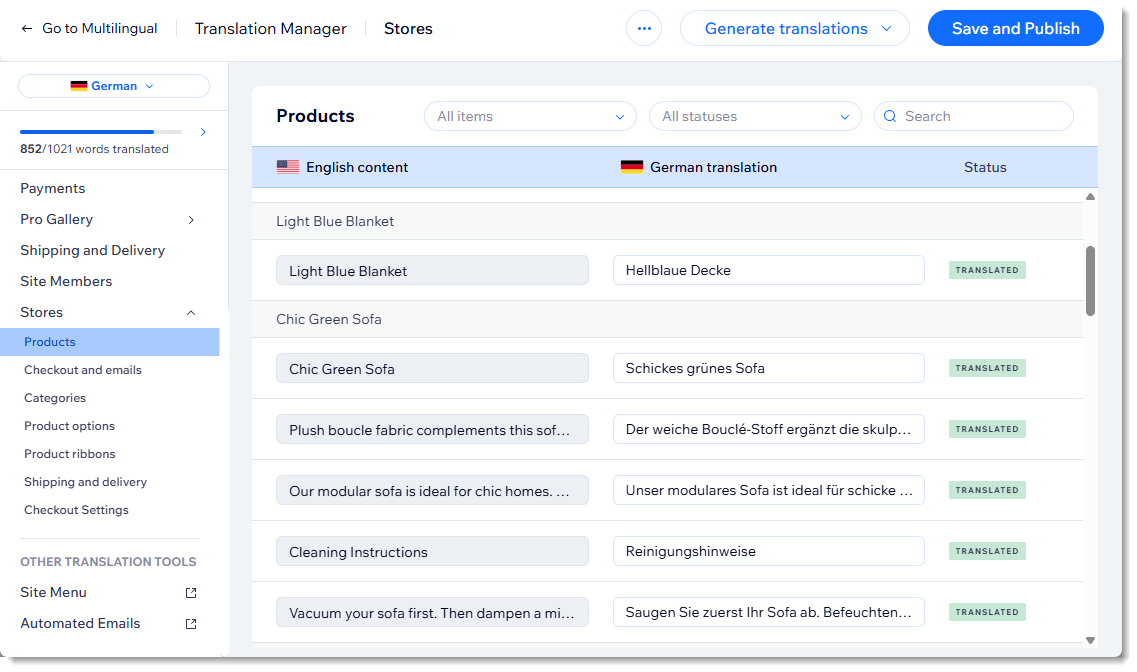
Task: Select Products under Stores
Action: click(109, 342)
